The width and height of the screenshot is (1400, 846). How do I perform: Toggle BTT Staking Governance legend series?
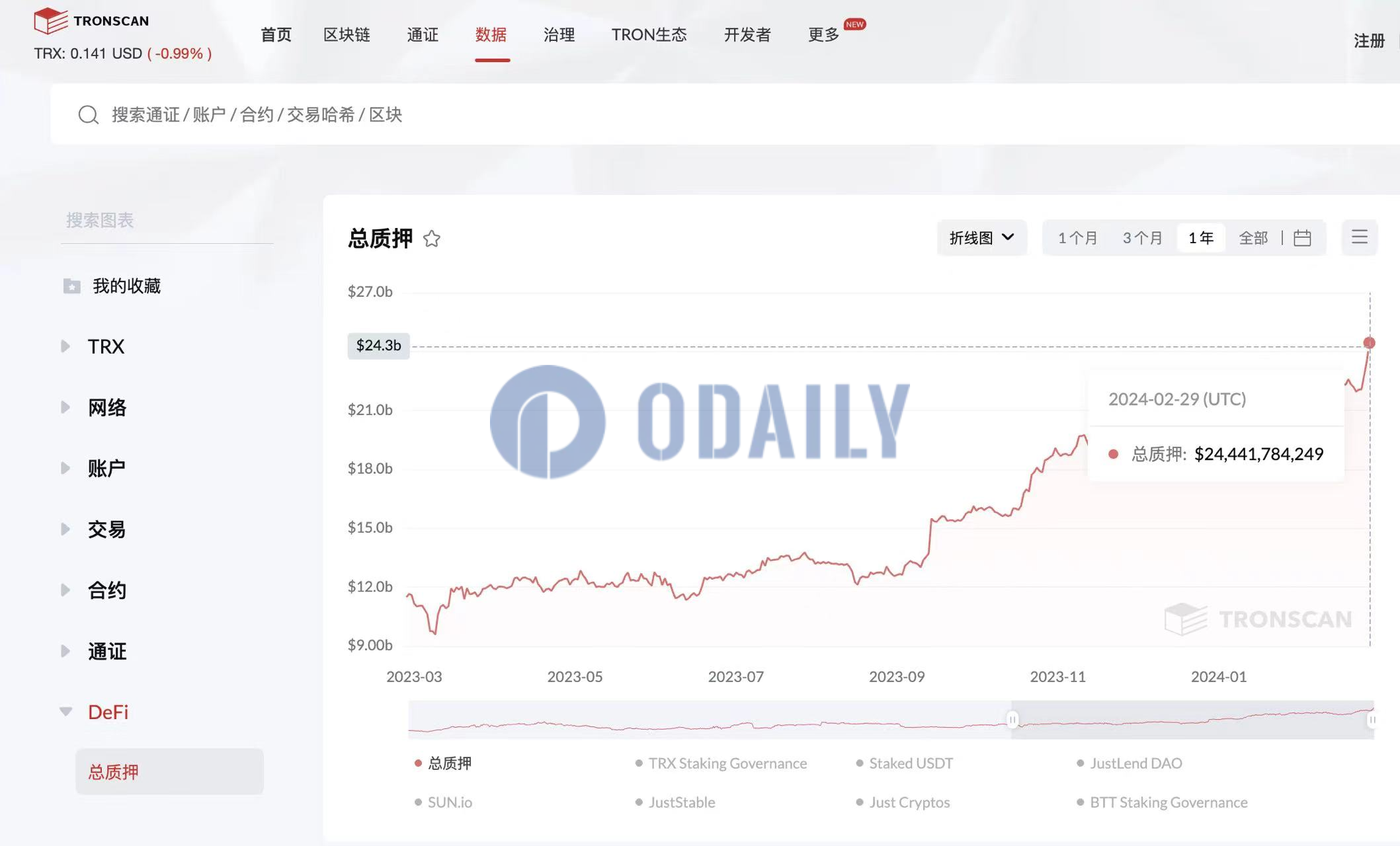point(1162,802)
